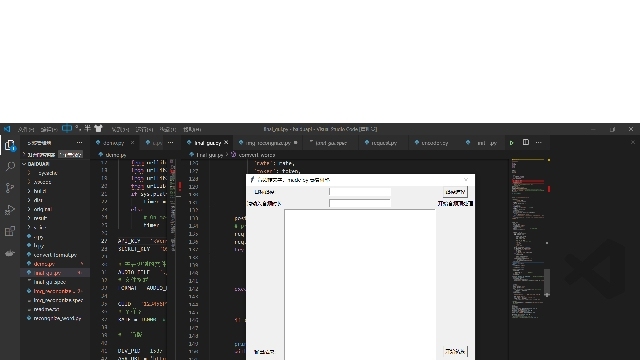640x360 pixels.
Task: Close the final_gui.py tab
Action: [226, 142]
